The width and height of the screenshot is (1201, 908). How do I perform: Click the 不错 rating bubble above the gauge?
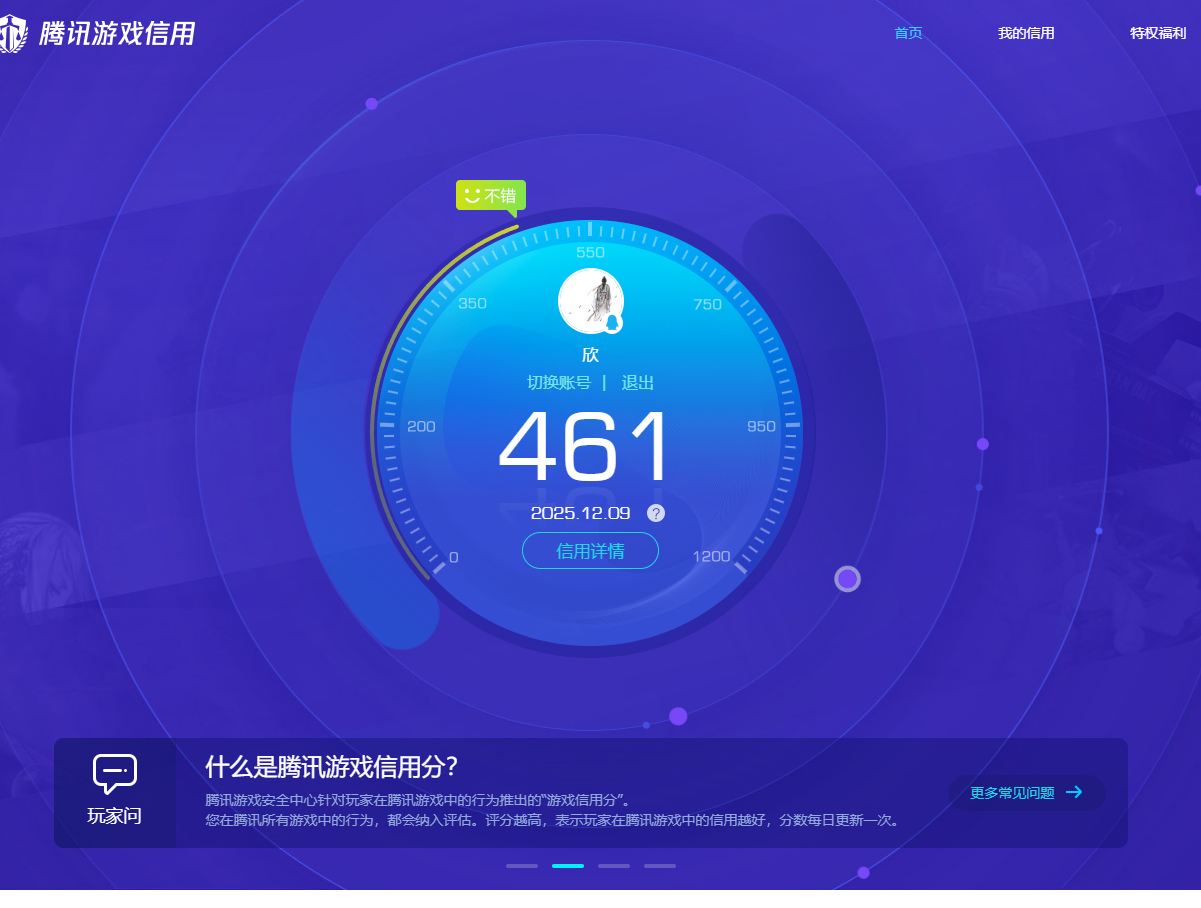pos(491,195)
